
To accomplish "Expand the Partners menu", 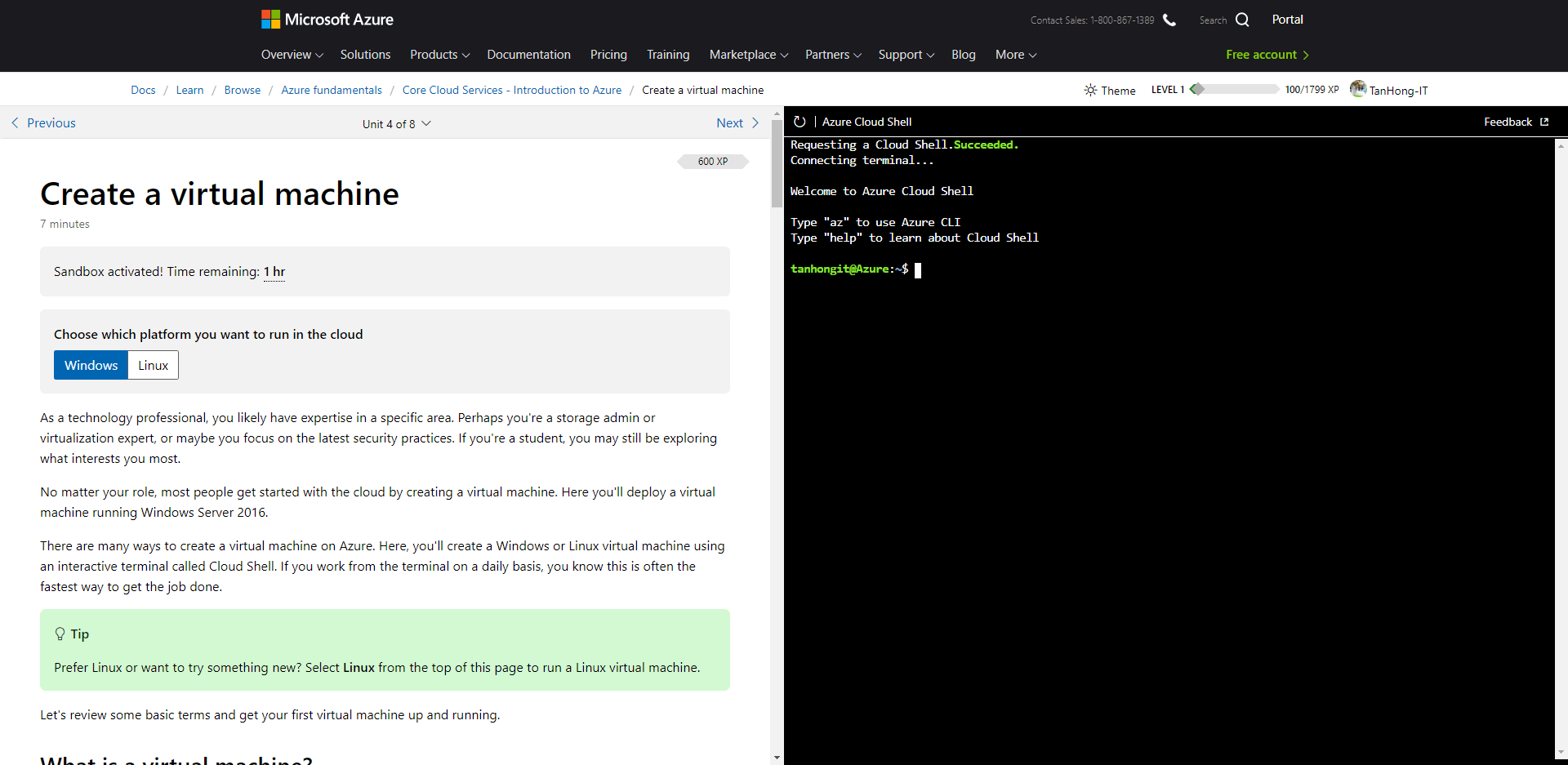I will 834,55.
